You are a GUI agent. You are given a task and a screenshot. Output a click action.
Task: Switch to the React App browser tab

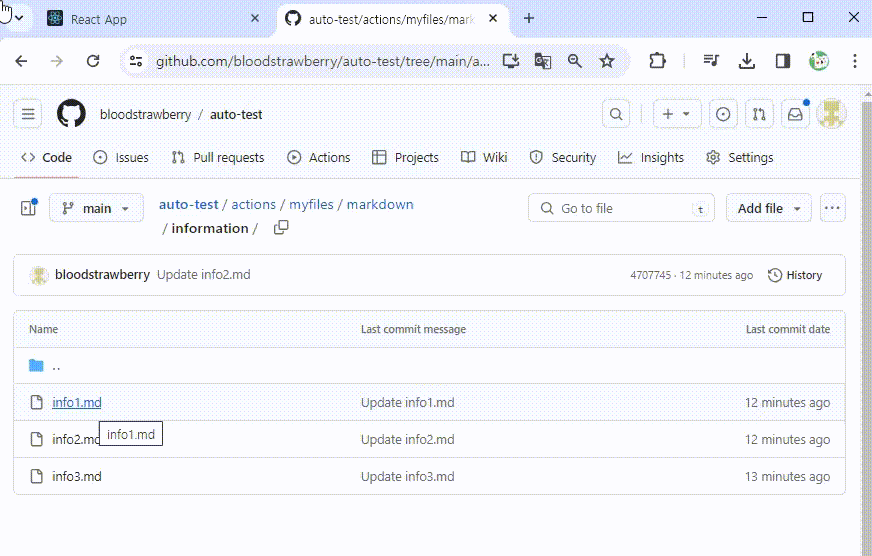pyautogui.click(x=150, y=19)
